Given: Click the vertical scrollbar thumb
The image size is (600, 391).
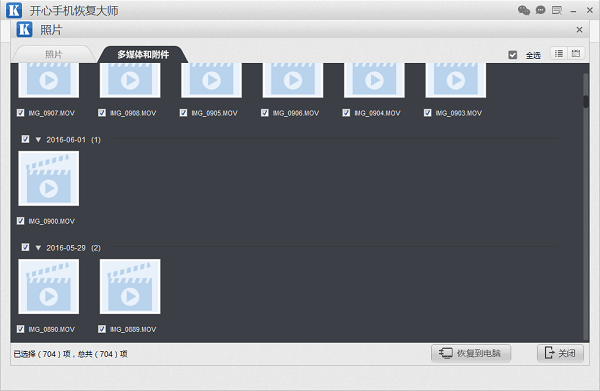Looking at the screenshot, I should [x=586, y=101].
